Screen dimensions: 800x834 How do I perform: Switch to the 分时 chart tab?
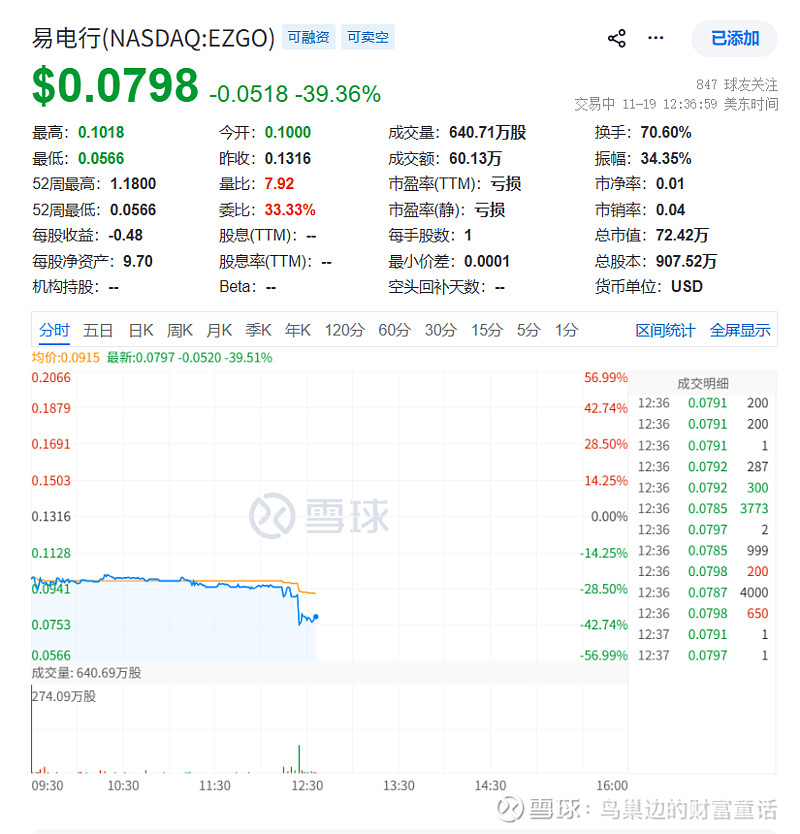[x=55, y=330]
